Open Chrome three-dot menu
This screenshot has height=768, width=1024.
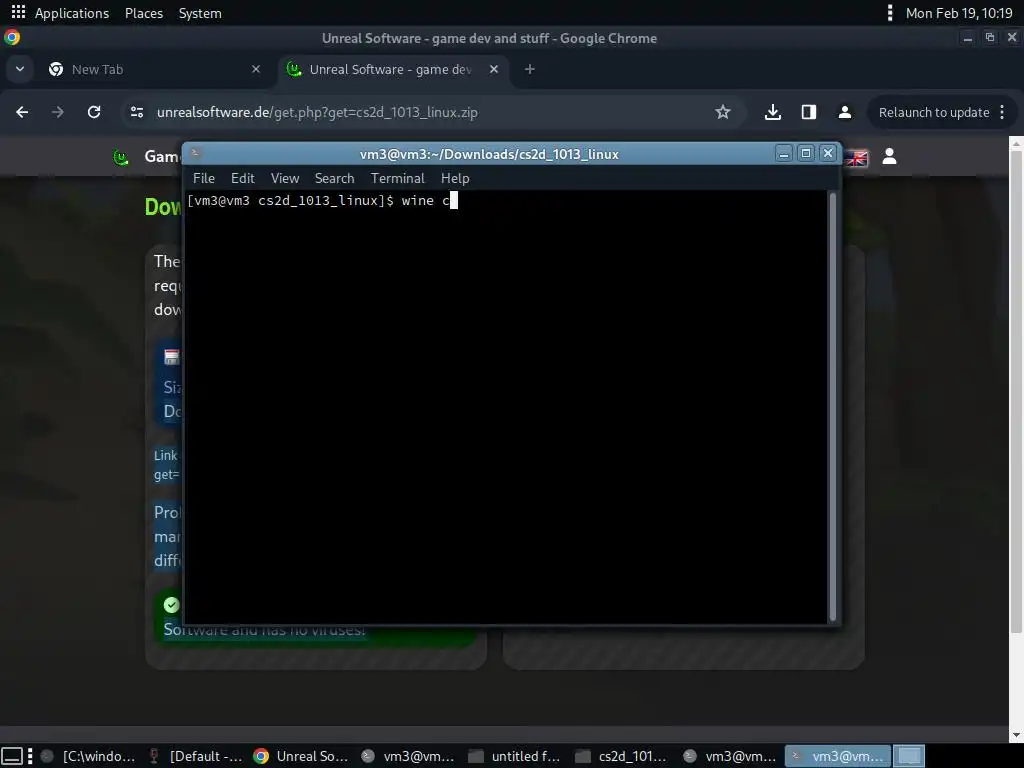point(1002,112)
